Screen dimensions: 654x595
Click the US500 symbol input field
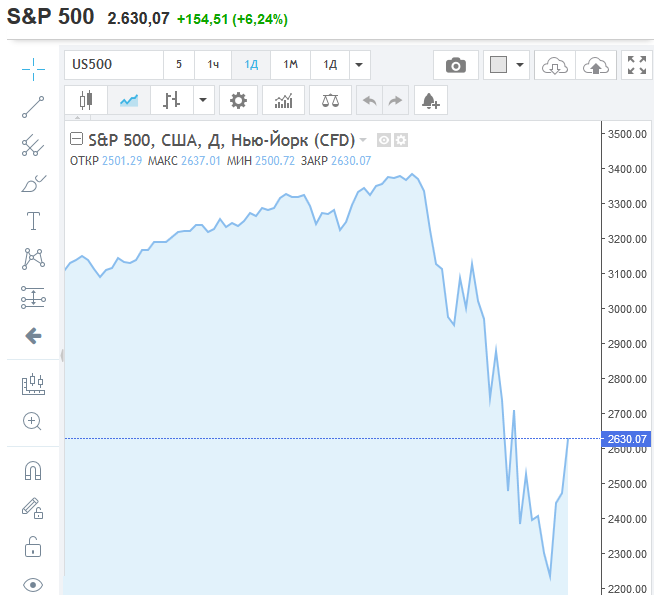click(114, 65)
